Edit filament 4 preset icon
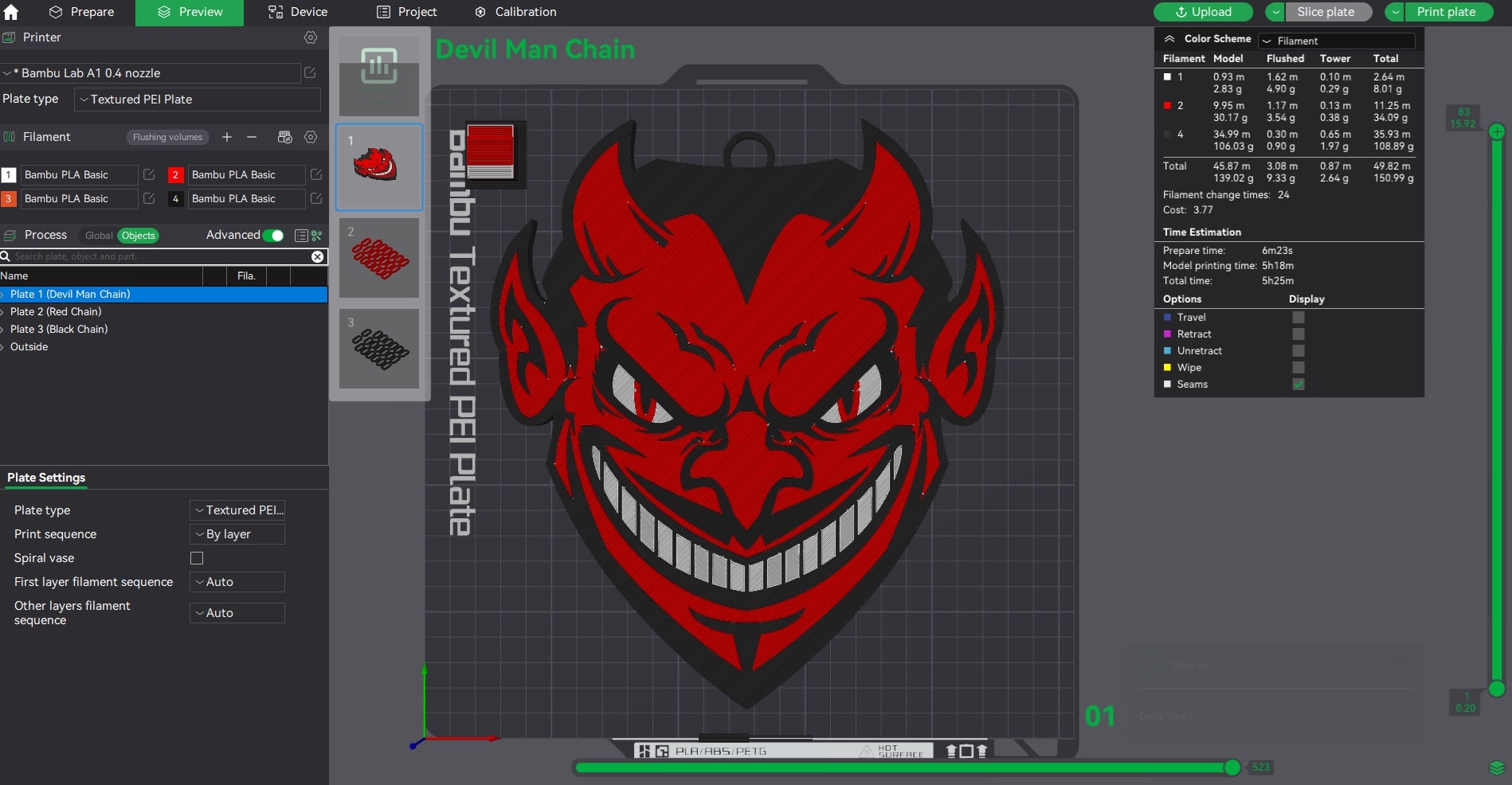Screen dimensions: 1512x785 point(316,198)
